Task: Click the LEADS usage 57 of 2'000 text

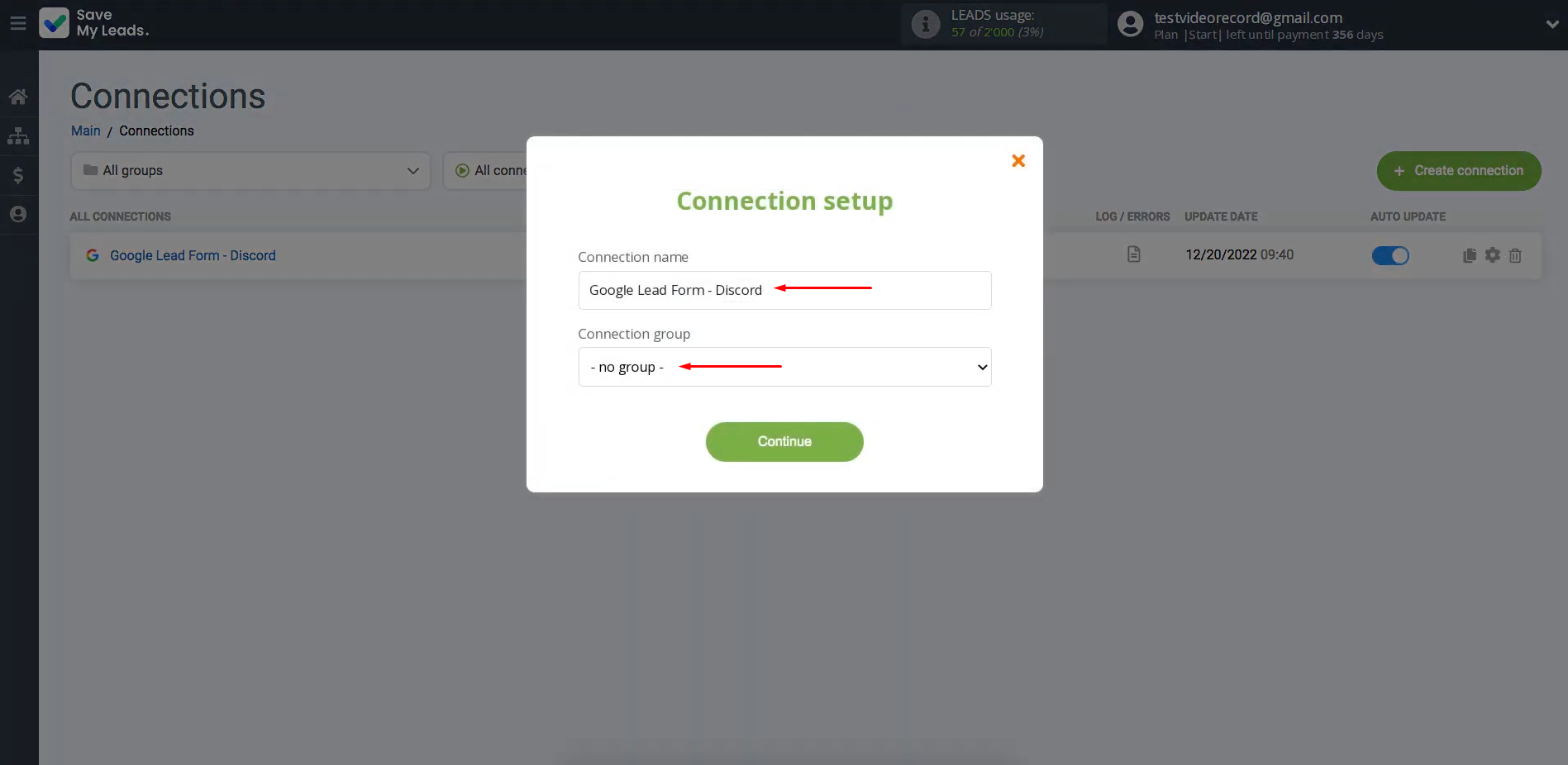Action: (998, 24)
